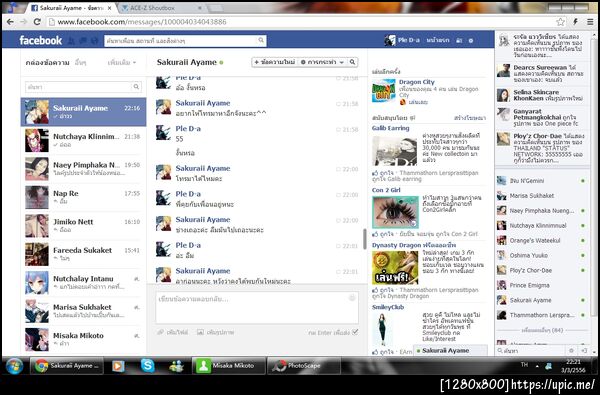Click the hide chat sidebar icon
This screenshot has height=395, width=600.
[584, 350]
